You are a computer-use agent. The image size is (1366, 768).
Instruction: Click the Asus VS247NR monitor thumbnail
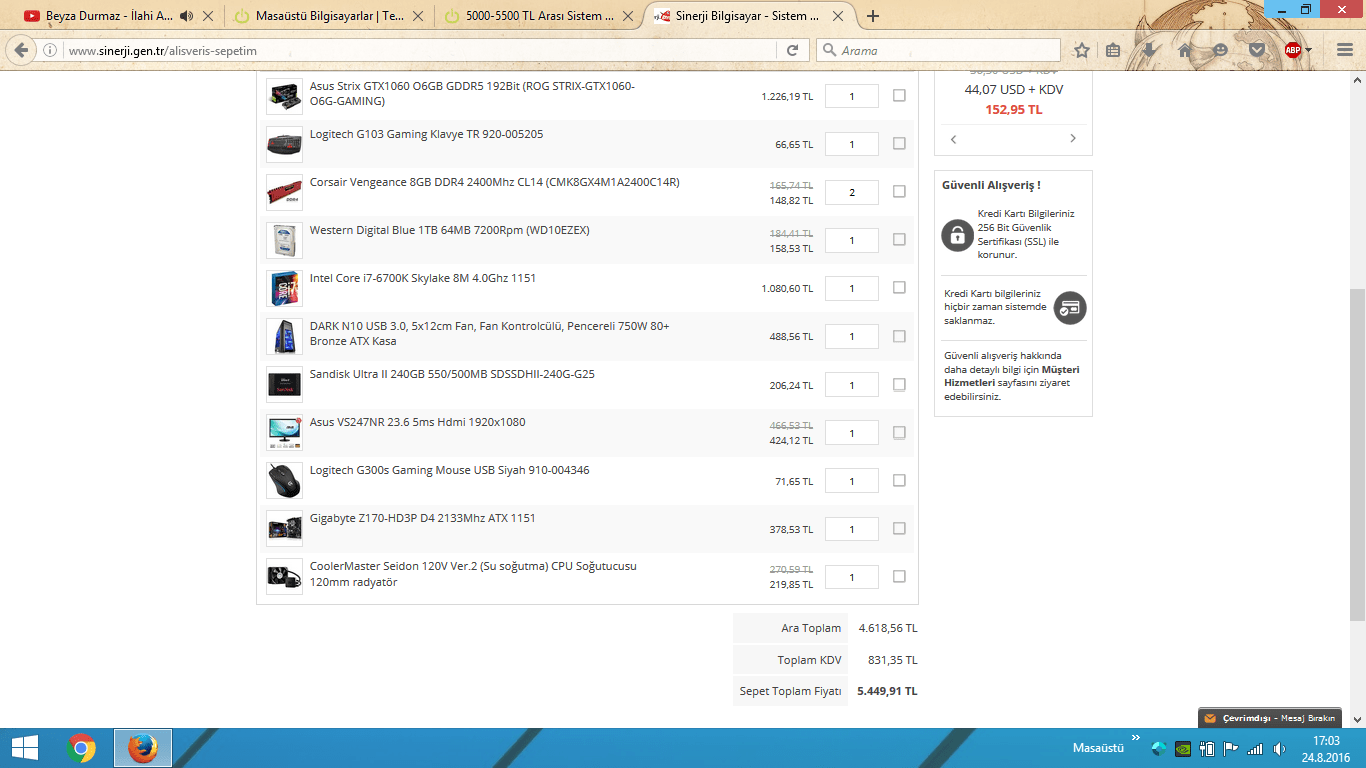(x=284, y=432)
